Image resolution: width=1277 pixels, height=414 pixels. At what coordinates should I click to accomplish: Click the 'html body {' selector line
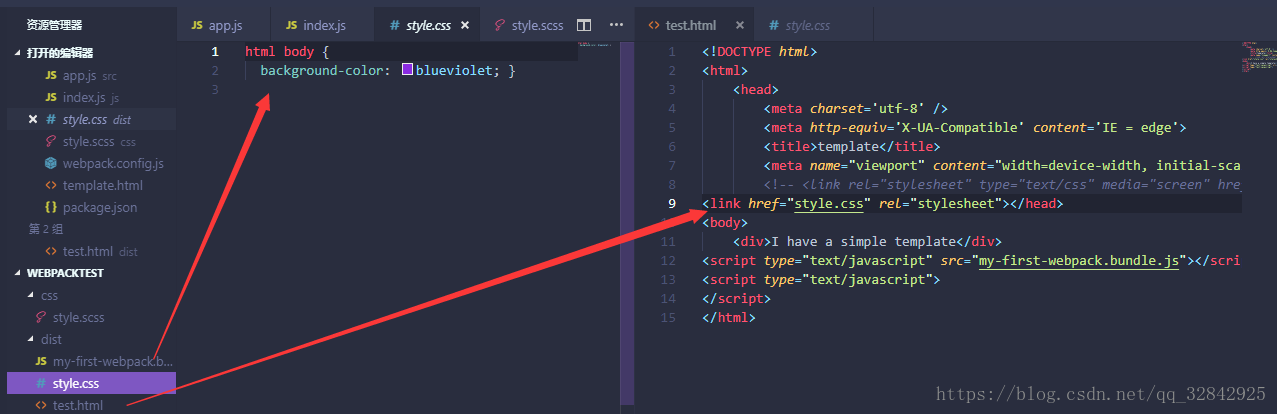pos(287,51)
